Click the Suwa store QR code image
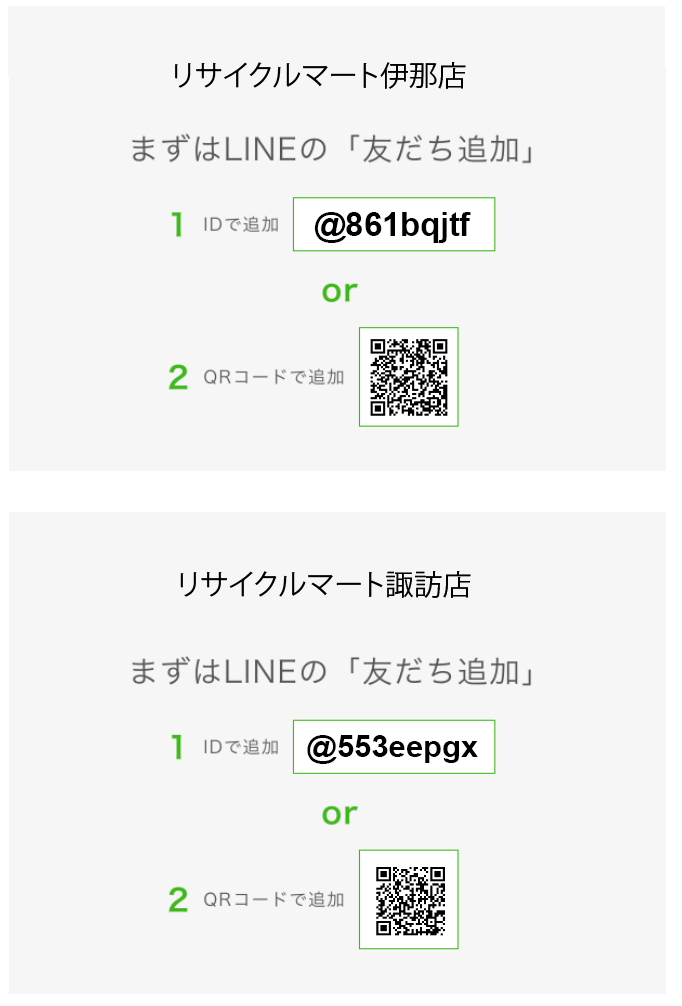The height and width of the screenshot is (1006, 682). pyautogui.click(x=409, y=899)
